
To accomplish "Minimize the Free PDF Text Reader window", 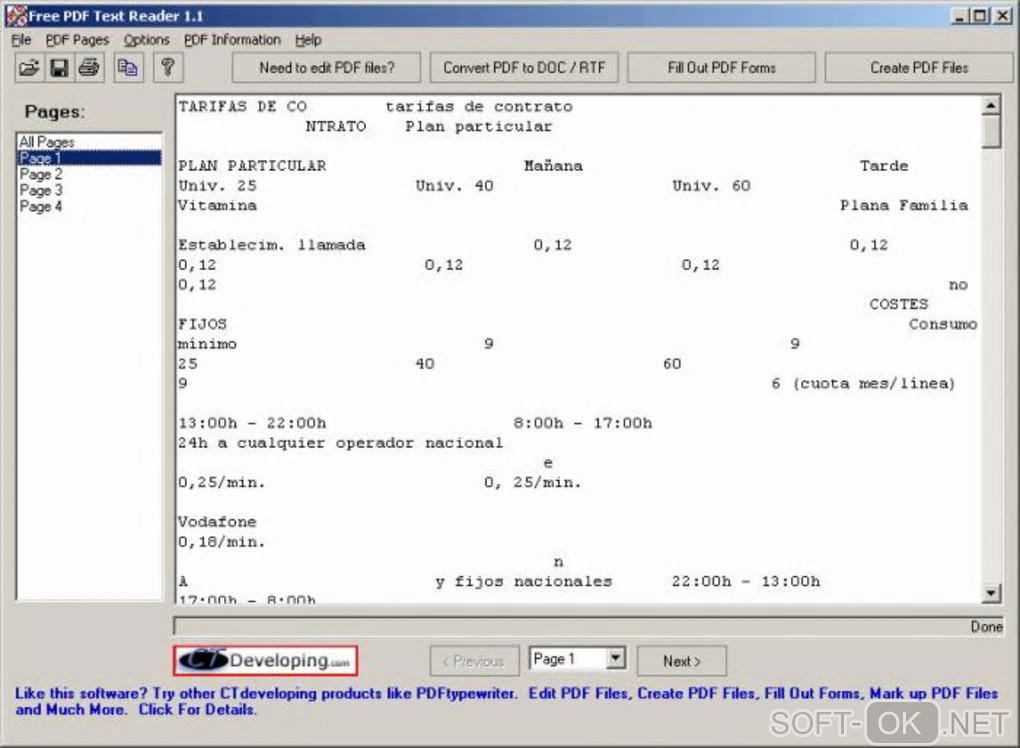I will pyautogui.click(x=960, y=16).
